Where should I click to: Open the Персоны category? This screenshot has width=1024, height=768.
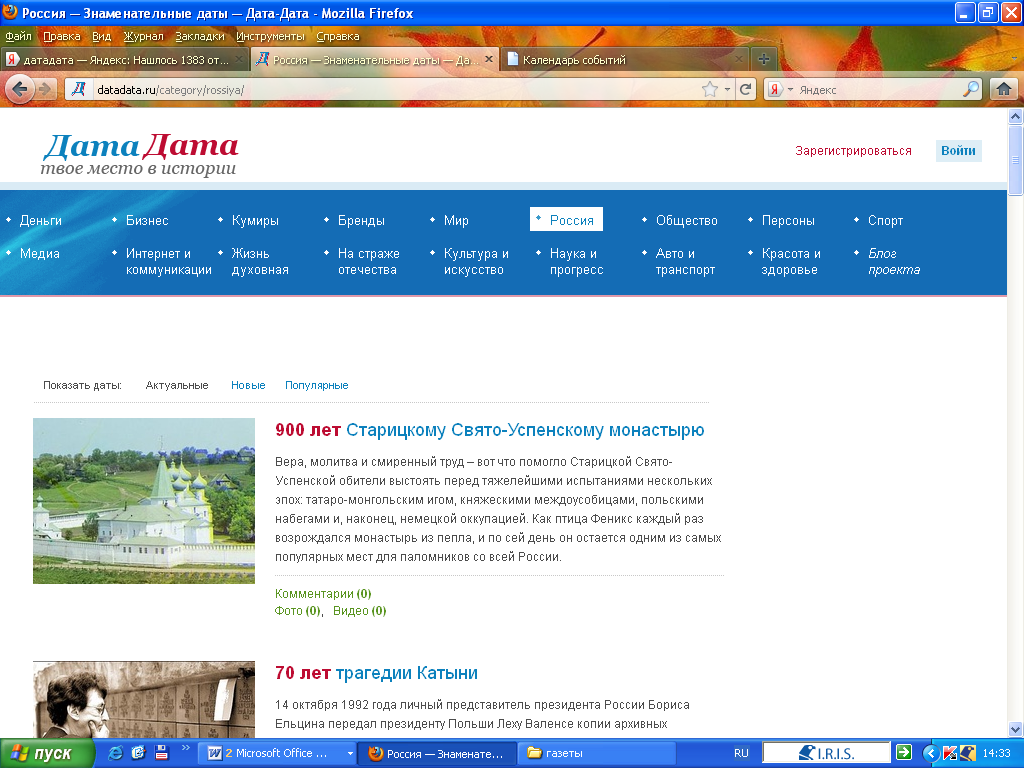(x=788, y=220)
